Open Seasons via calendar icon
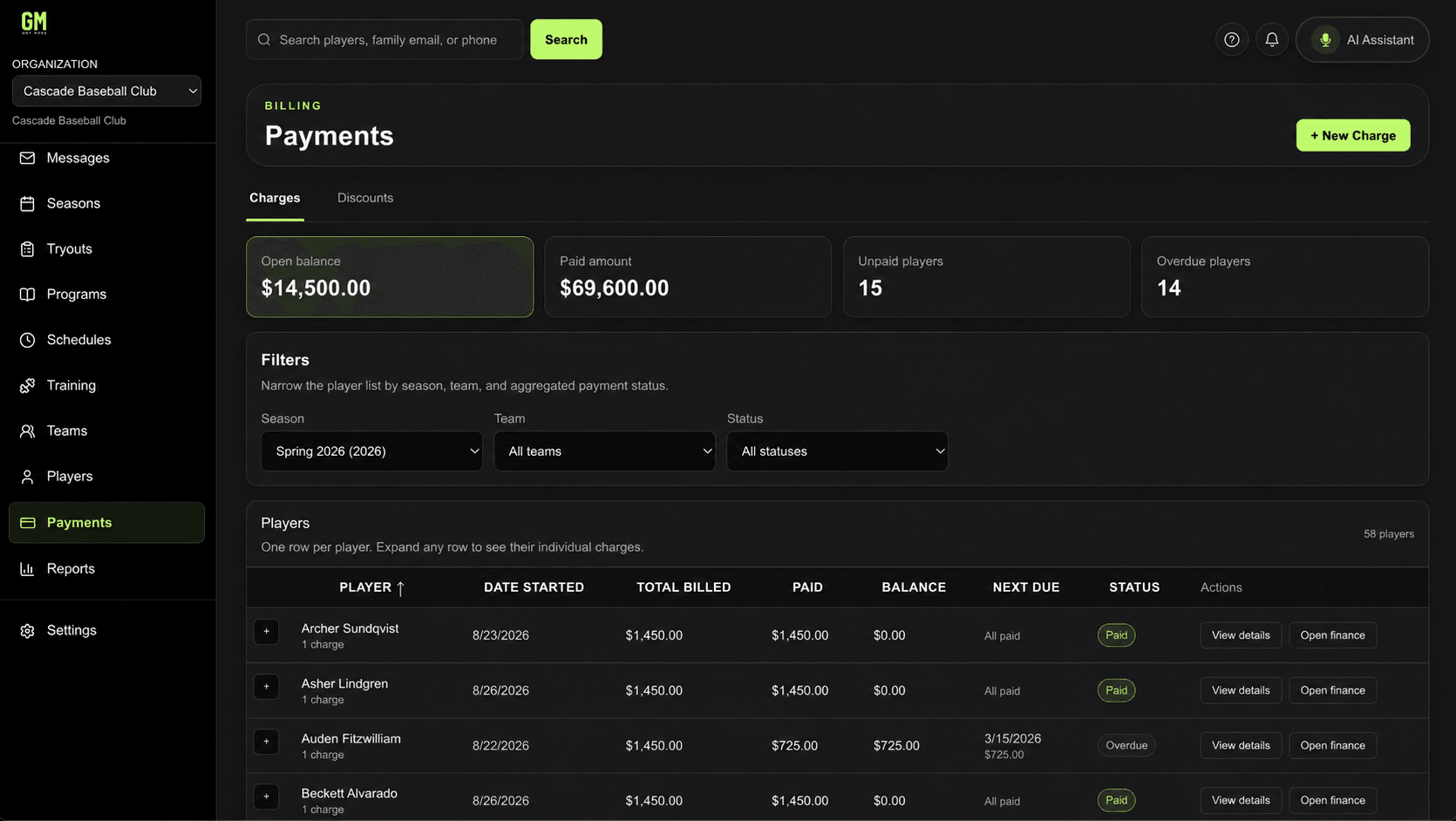1456x821 pixels. coord(28,203)
